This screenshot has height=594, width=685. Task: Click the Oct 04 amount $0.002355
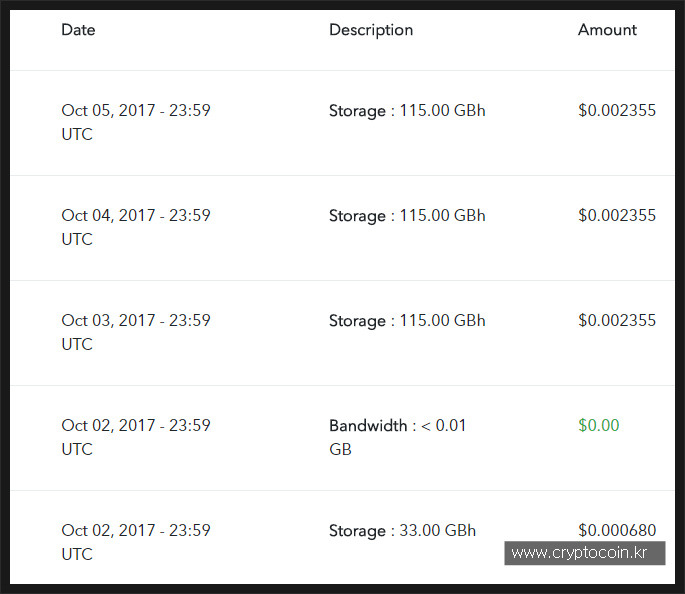617,215
